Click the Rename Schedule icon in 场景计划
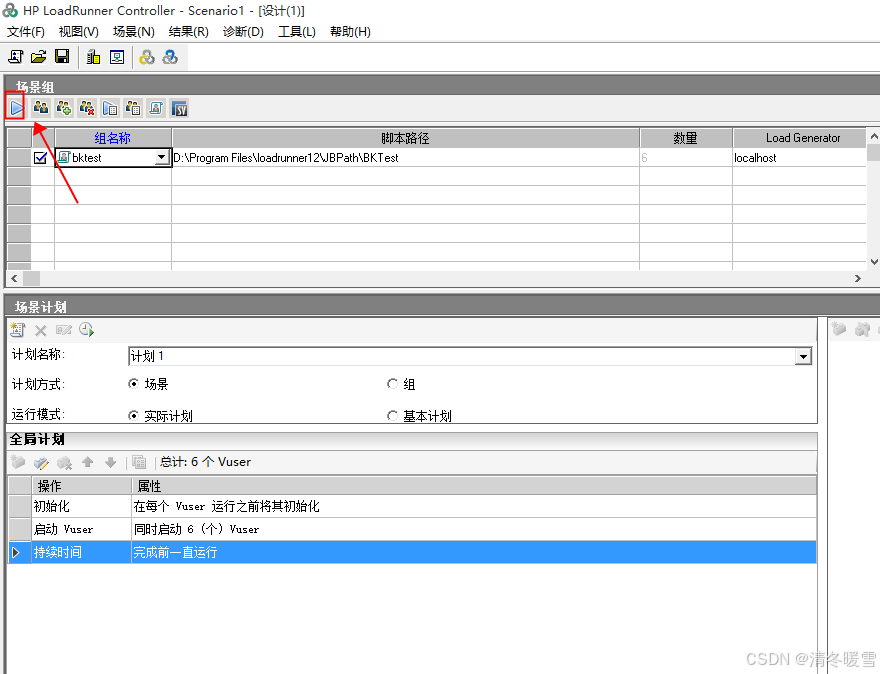880x674 pixels. pos(63,330)
